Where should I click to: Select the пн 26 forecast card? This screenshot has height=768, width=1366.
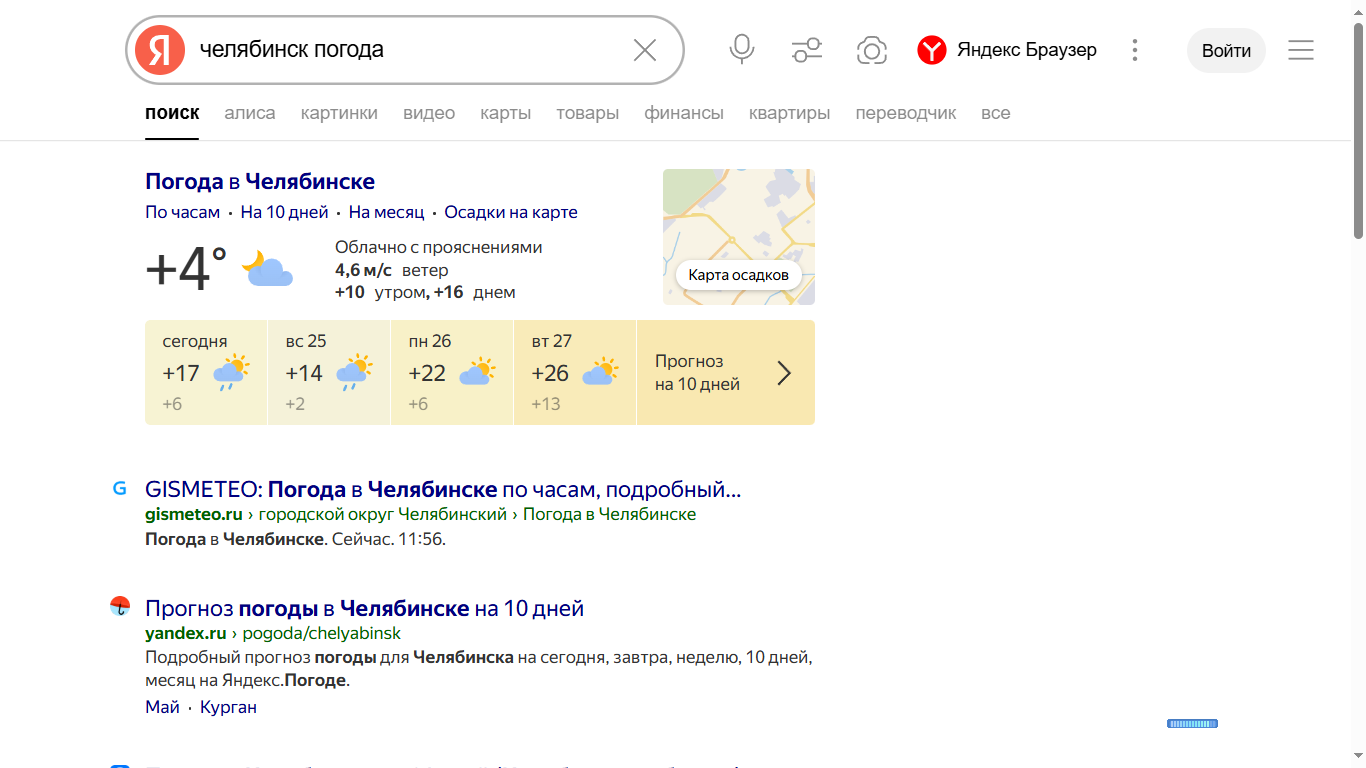(x=452, y=372)
